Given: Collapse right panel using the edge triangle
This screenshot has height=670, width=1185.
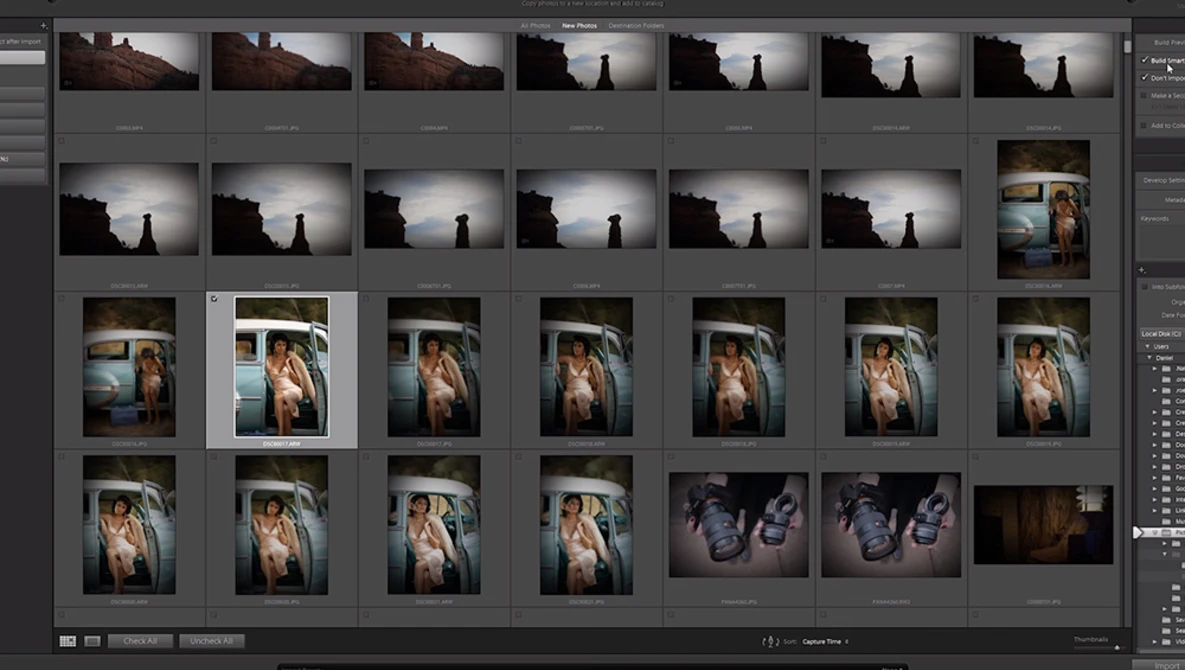Looking at the screenshot, I should pos(1138,533).
